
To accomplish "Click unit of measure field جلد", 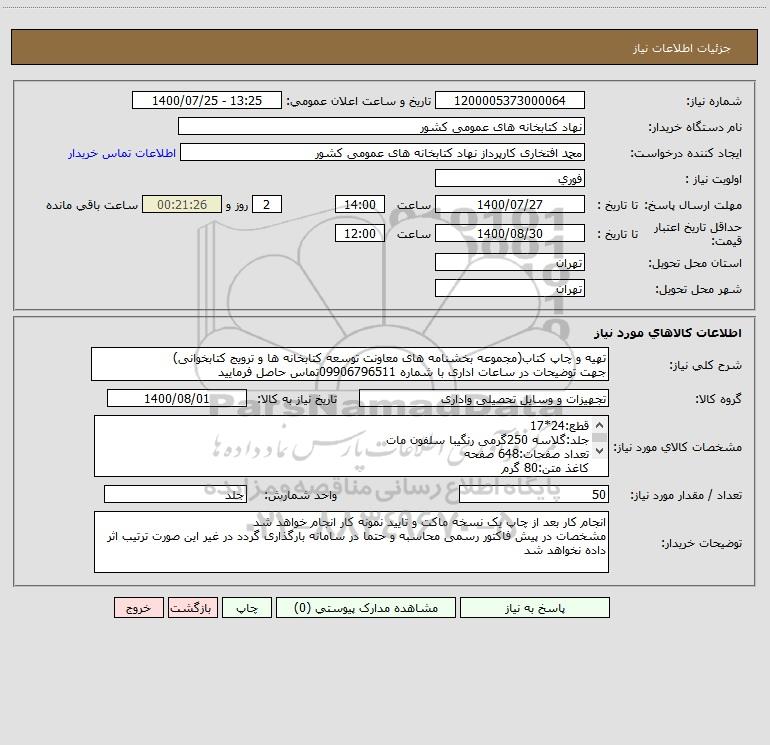I will [x=175, y=494].
